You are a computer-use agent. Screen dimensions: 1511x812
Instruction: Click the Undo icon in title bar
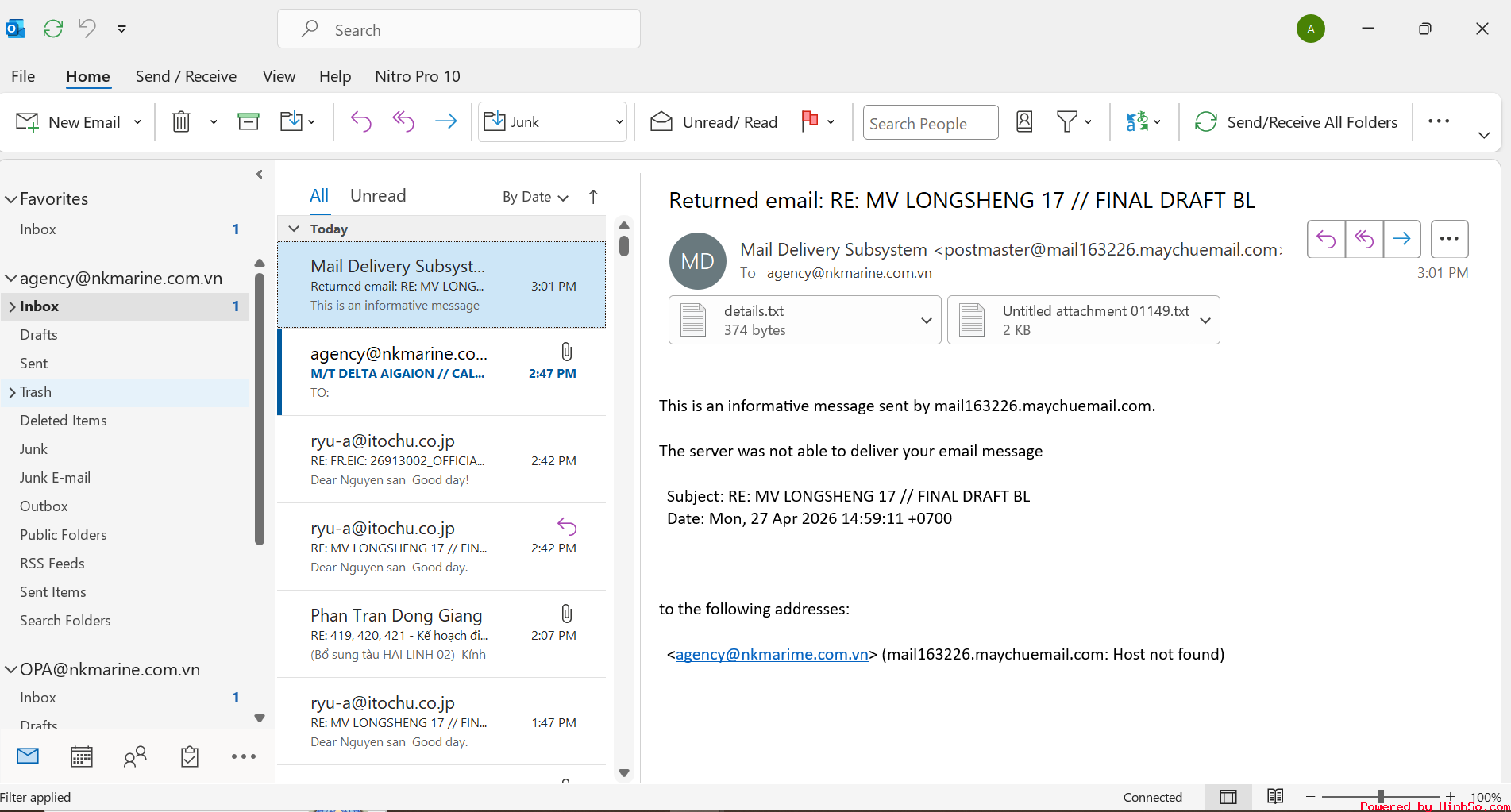(x=87, y=29)
